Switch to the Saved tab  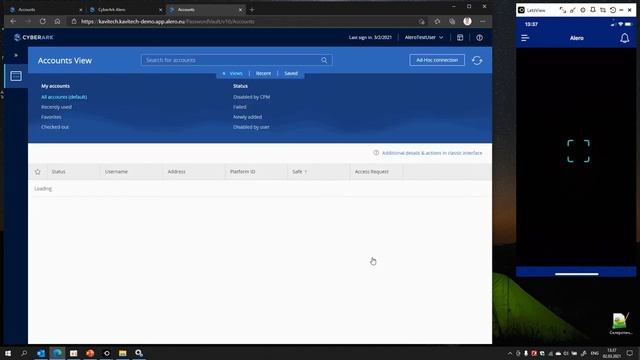(291, 73)
